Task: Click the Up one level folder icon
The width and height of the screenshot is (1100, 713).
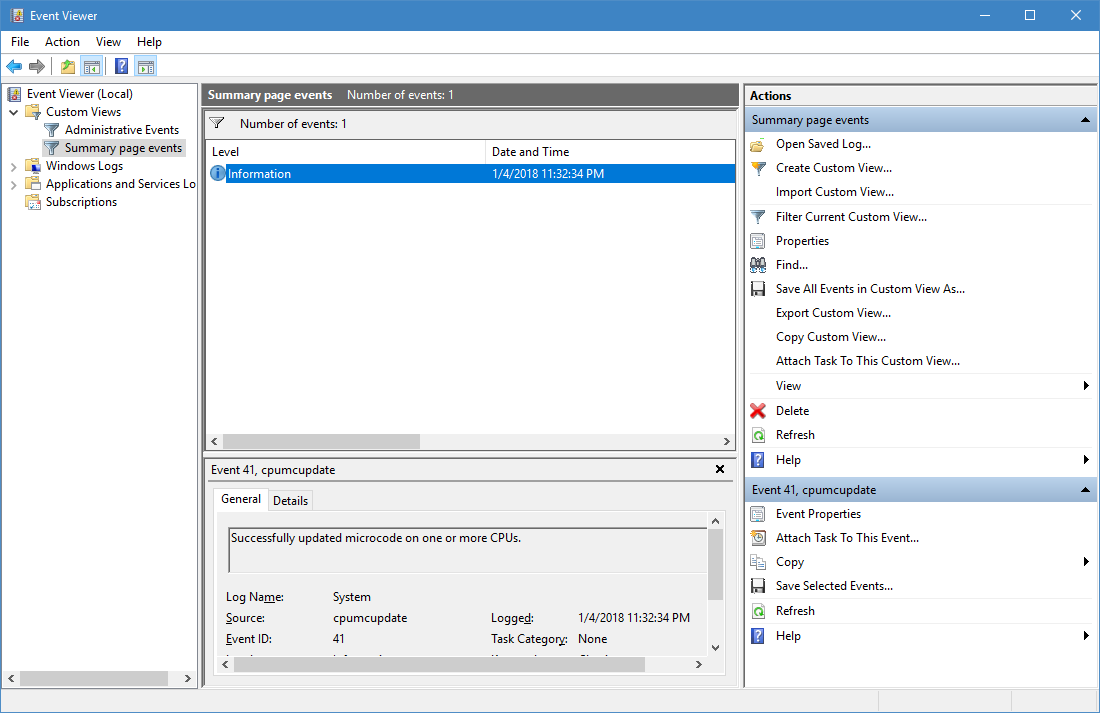Action: click(x=67, y=67)
